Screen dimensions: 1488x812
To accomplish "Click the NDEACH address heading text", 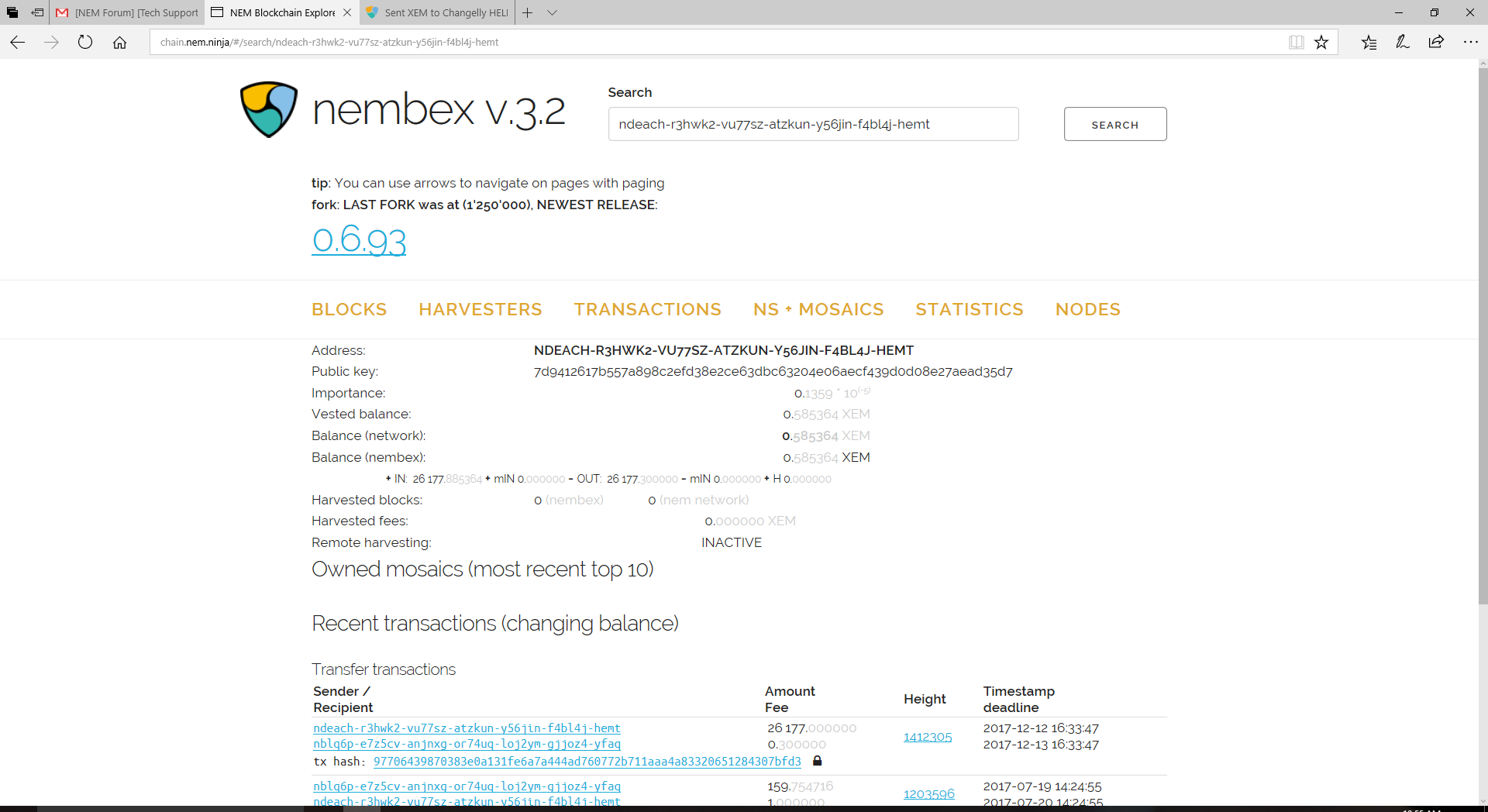I will pyautogui.click(x=724, y=350).
